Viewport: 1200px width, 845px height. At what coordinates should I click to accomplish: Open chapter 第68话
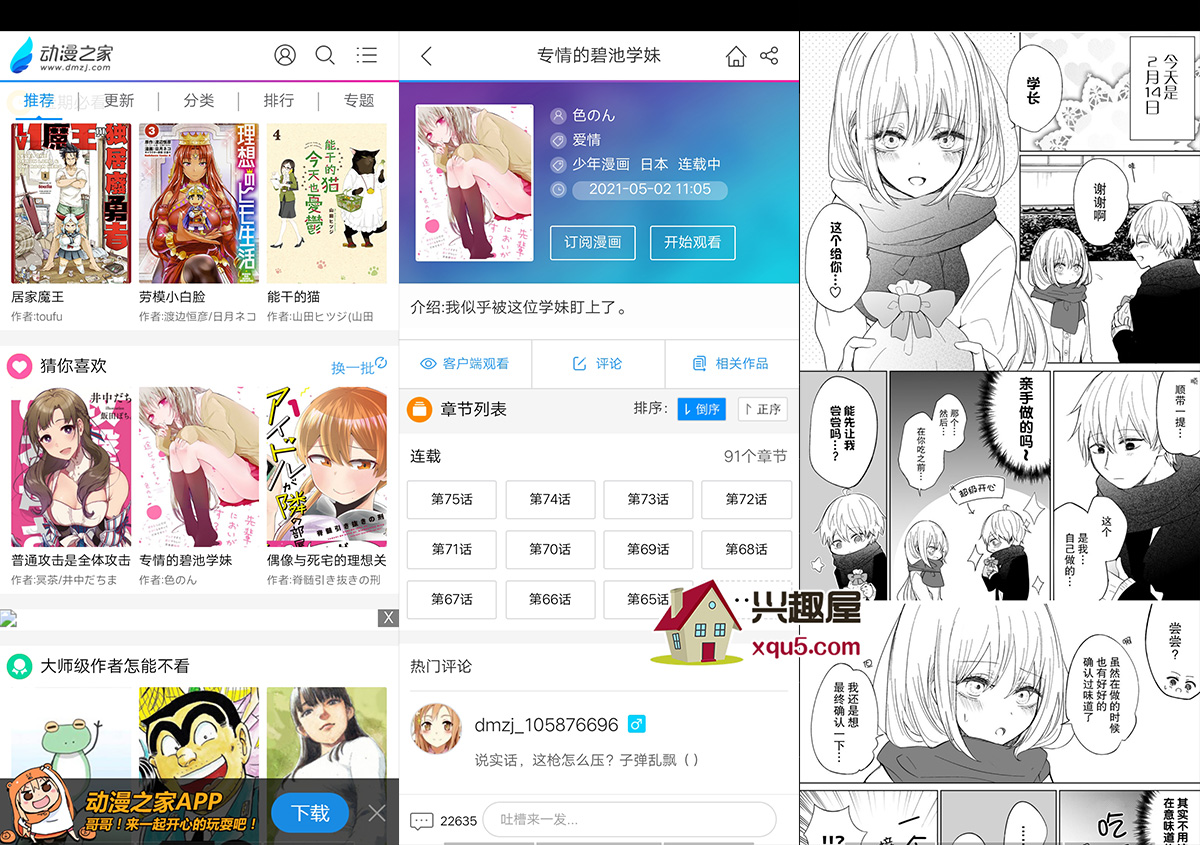(746, 549)
